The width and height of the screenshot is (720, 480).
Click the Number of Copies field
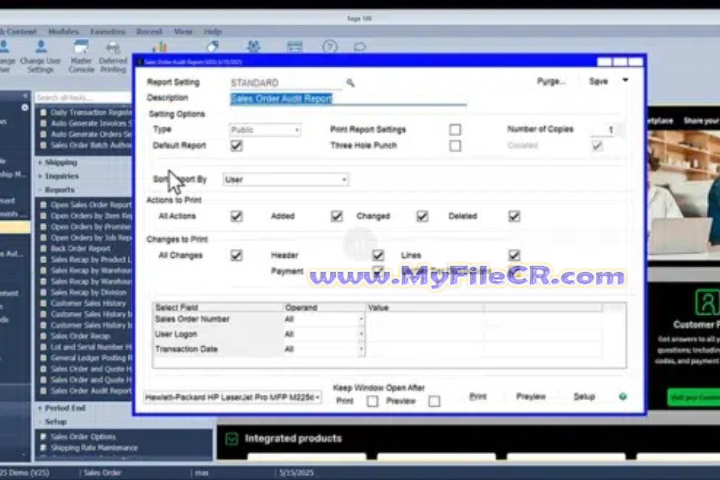603,130
